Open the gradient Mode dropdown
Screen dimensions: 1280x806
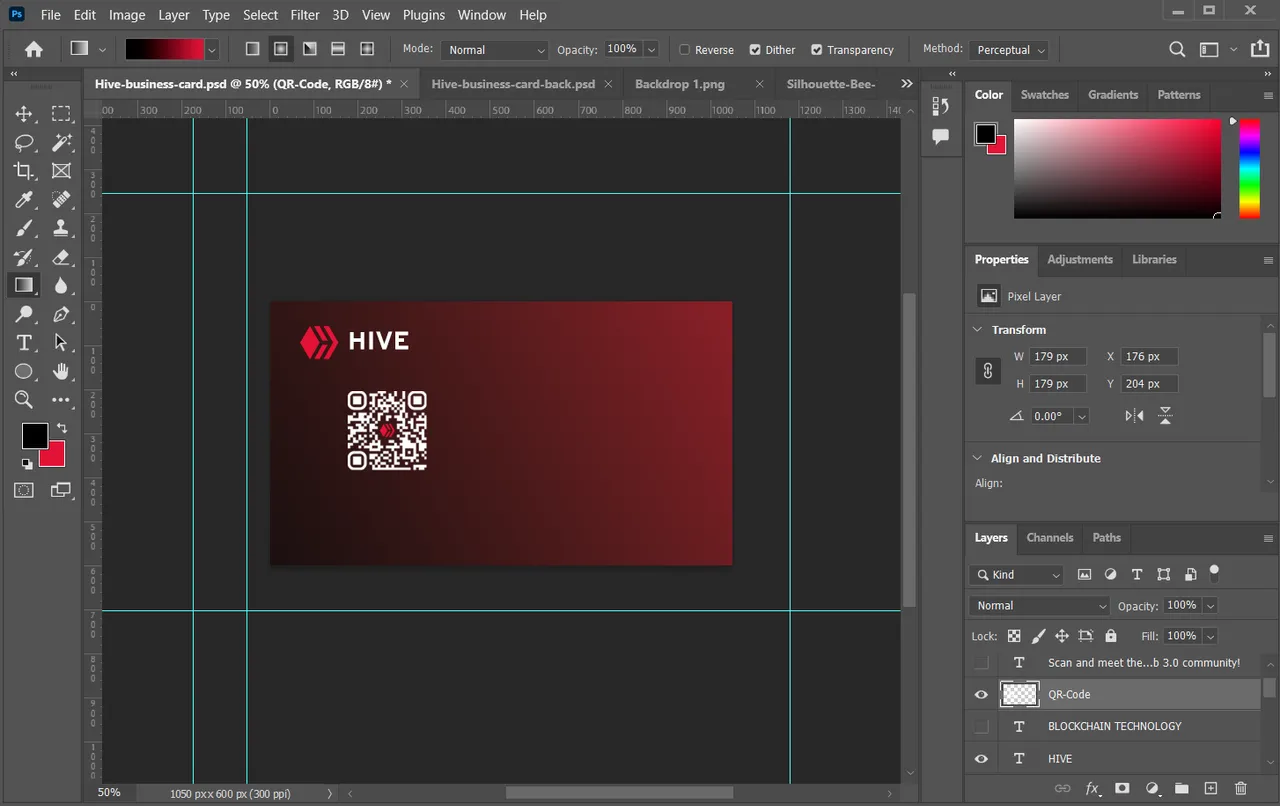click(494, 50)
